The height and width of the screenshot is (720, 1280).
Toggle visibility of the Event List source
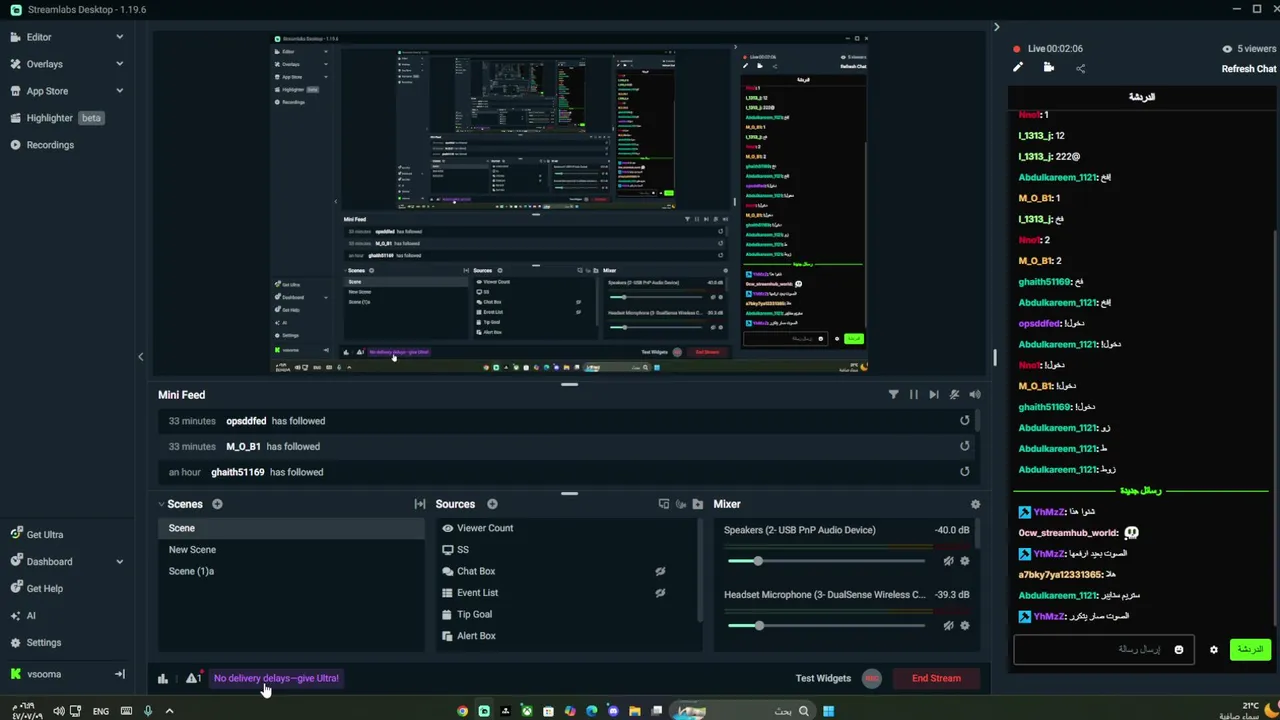click(660, 593)
